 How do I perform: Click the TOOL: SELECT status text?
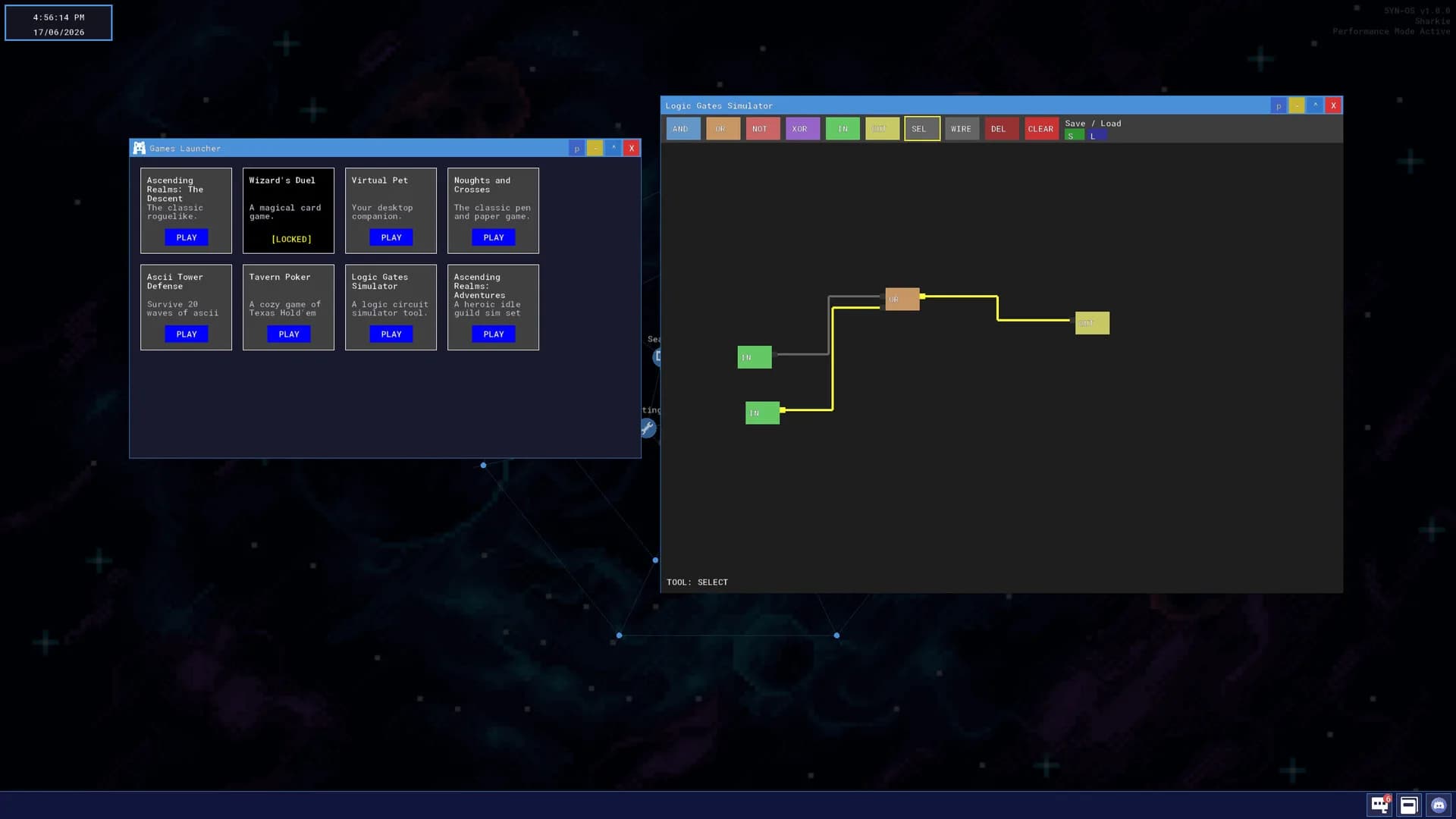tap(697, 582)
